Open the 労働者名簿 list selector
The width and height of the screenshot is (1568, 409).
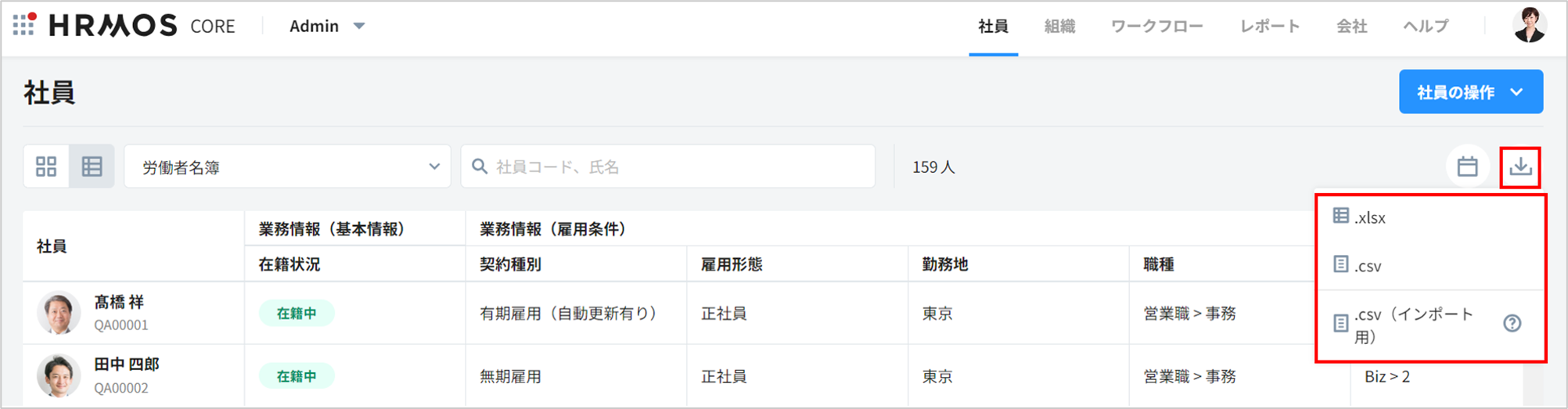[287, 167]
